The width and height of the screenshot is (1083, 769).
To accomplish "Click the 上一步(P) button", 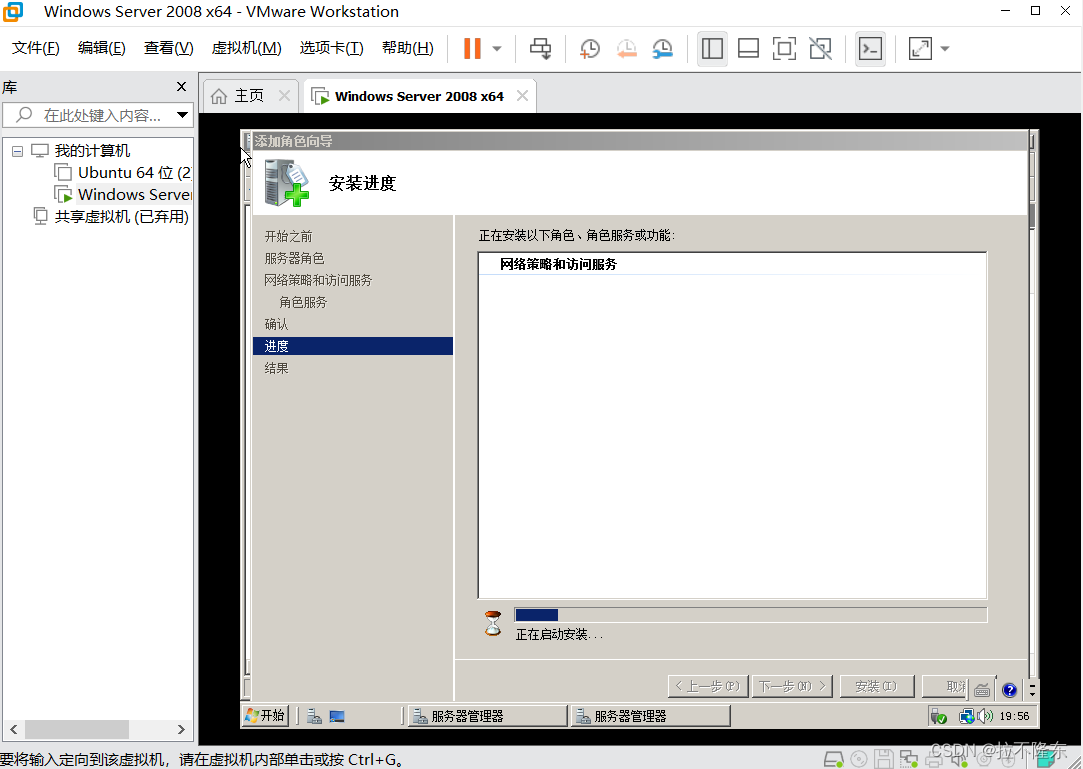I will pyautogui.click(x=708, y=686).
